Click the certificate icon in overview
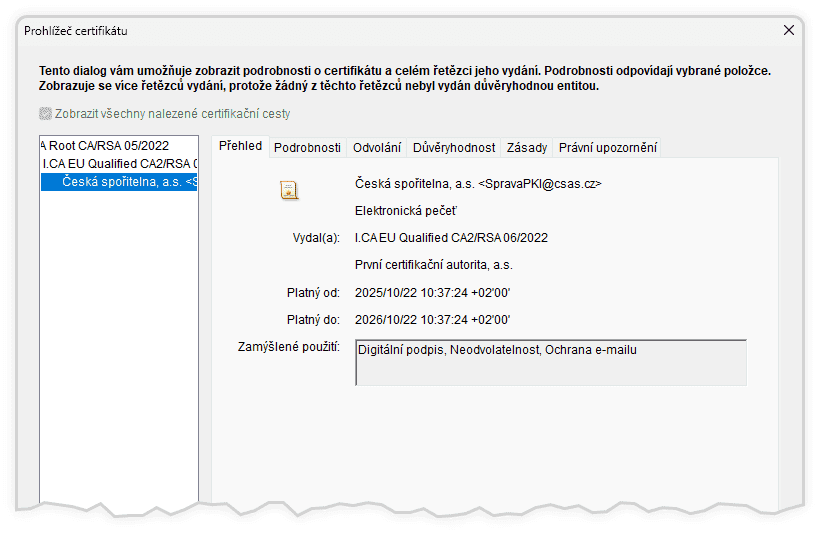 coord(289,190)
